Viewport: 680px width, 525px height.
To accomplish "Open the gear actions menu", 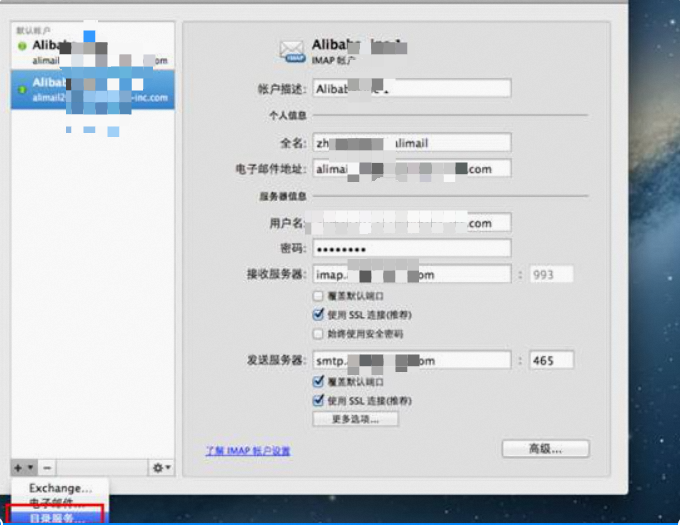I will 160,467.
